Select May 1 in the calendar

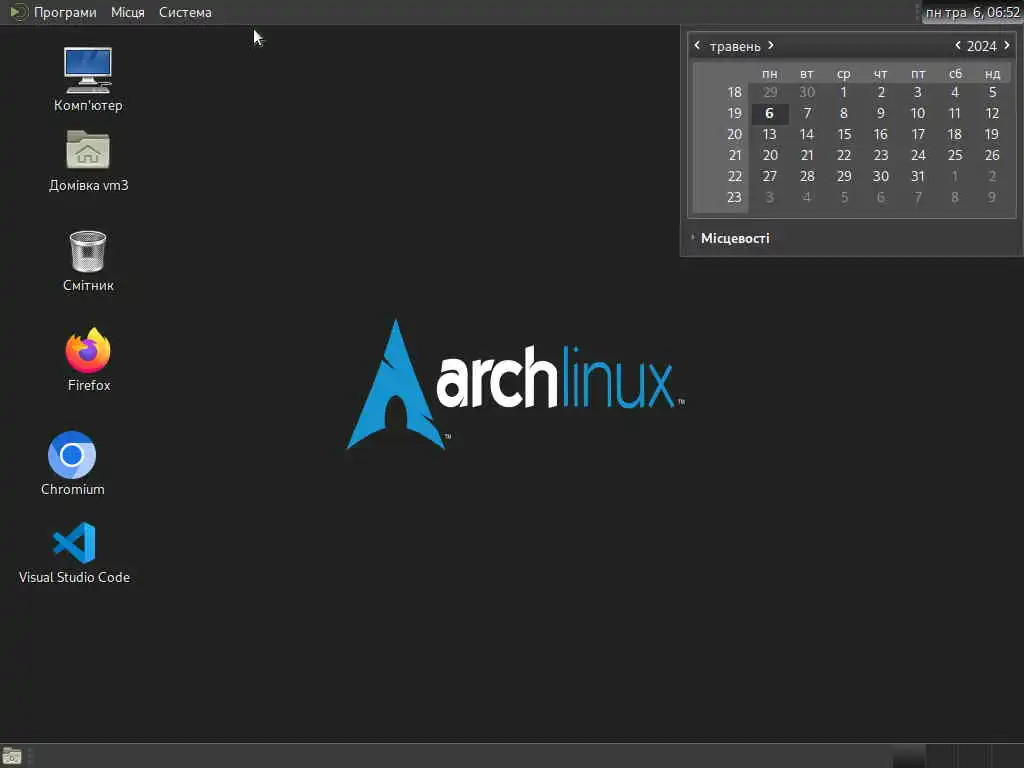point(844,92)
